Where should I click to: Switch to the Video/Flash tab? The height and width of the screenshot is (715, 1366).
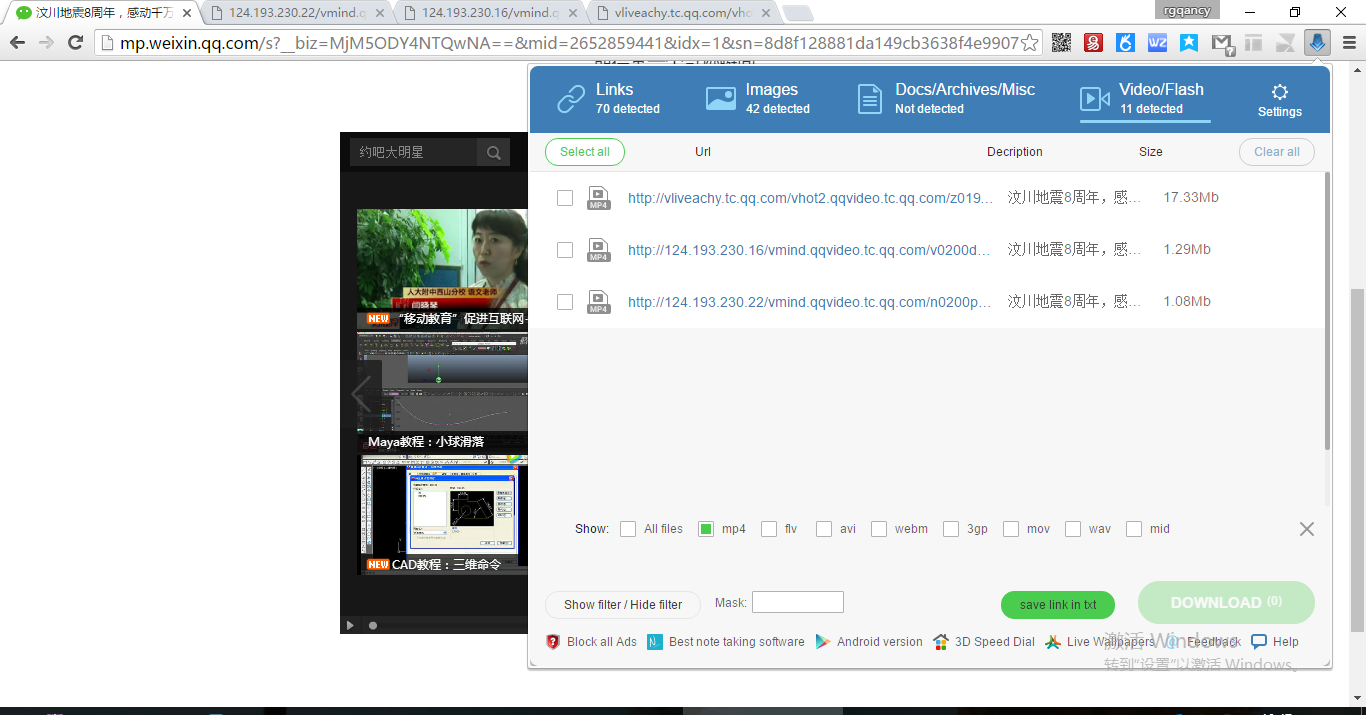[x=1145, y=99]
